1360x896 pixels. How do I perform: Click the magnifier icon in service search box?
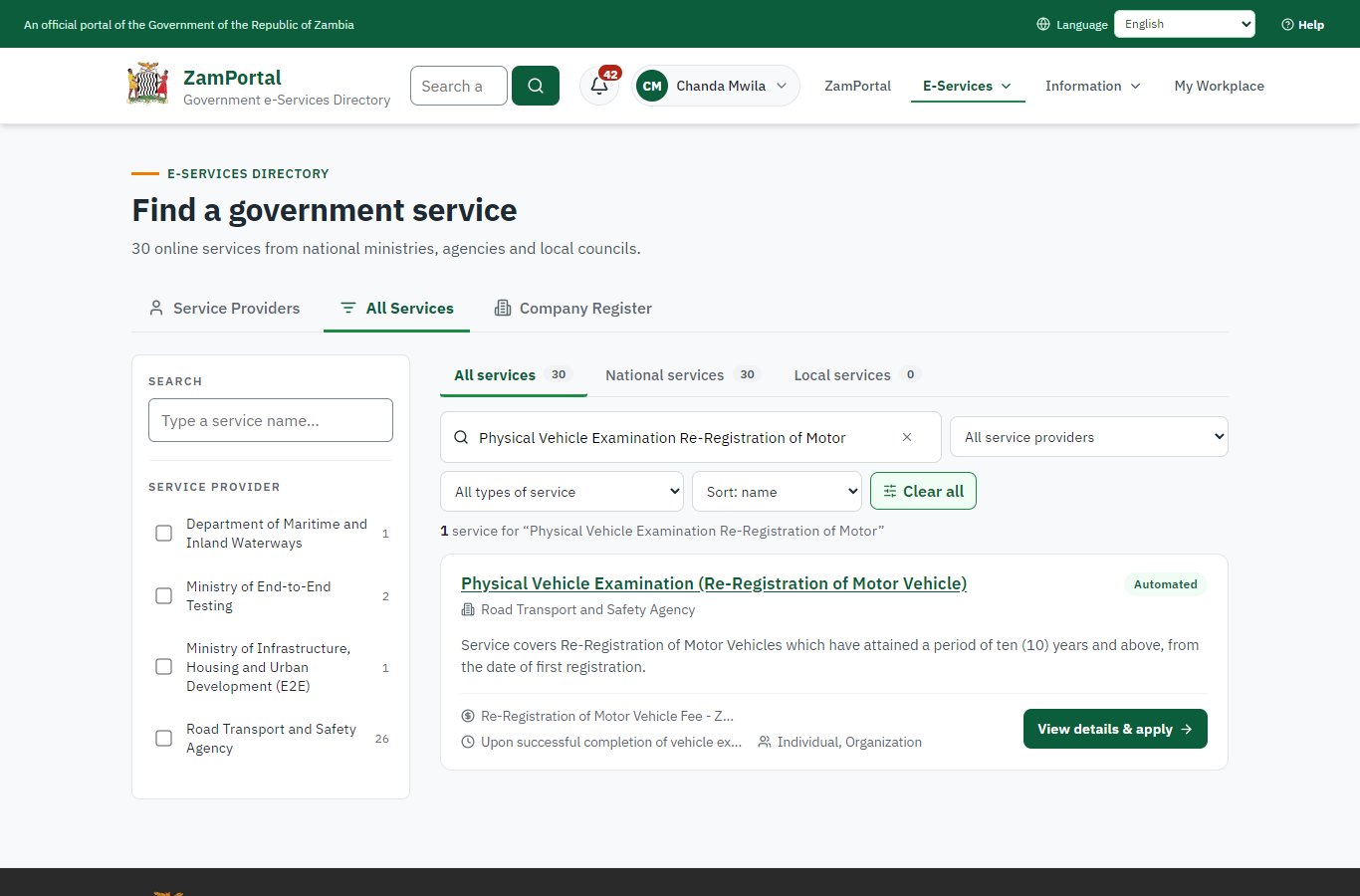click(x=461, y=437)
